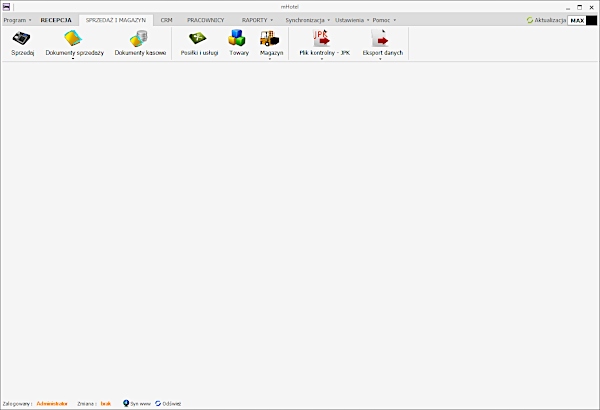Viewport: 600px width, 410px height.
Task: Open the Pomoc dropdown menu
Action: point(384,20)
